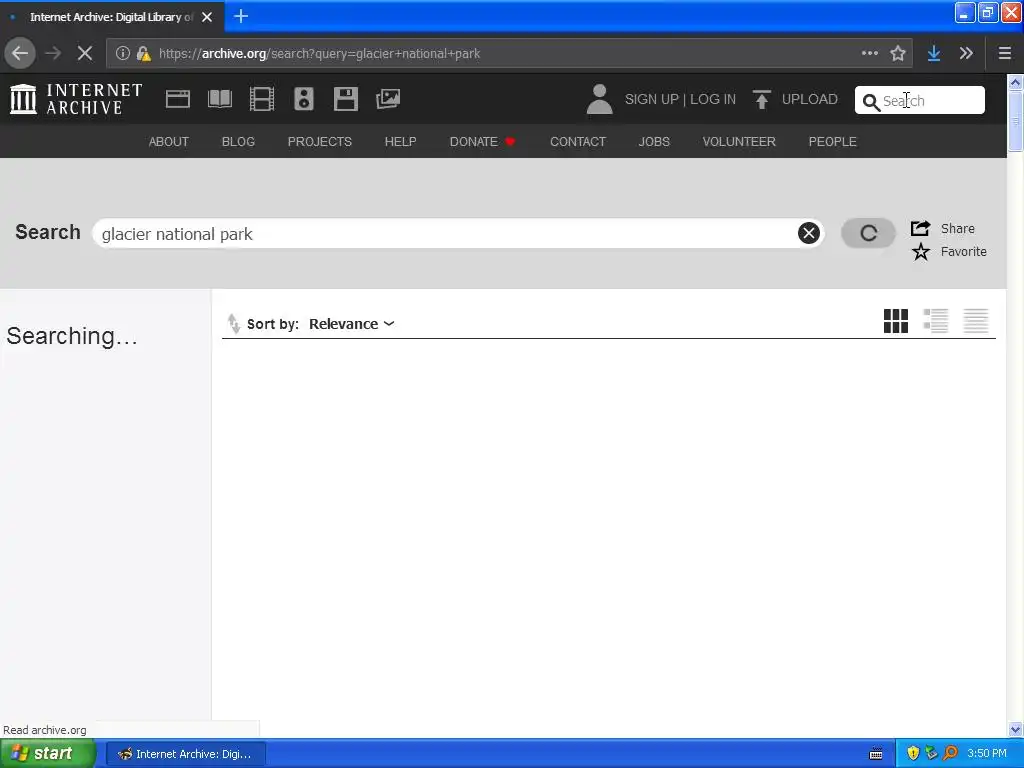The width and height of the screenshot is (1024, 768).
Task: Open the browser Downloads panel
Action: 934,54
